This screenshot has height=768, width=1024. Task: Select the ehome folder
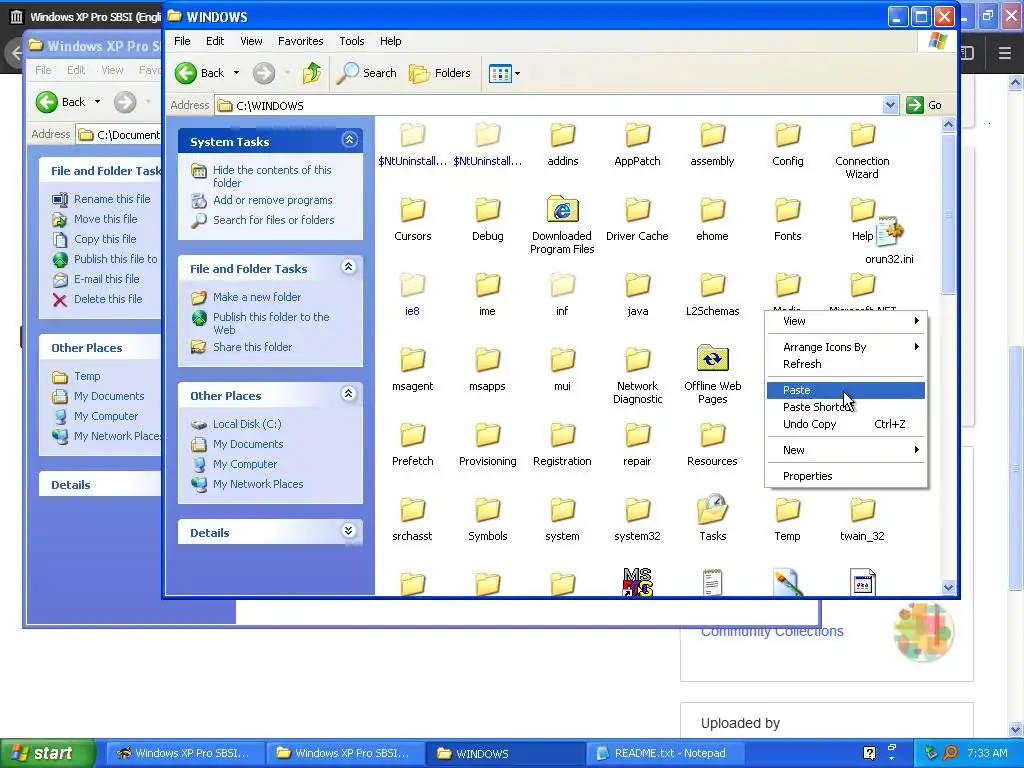point(712,221)
